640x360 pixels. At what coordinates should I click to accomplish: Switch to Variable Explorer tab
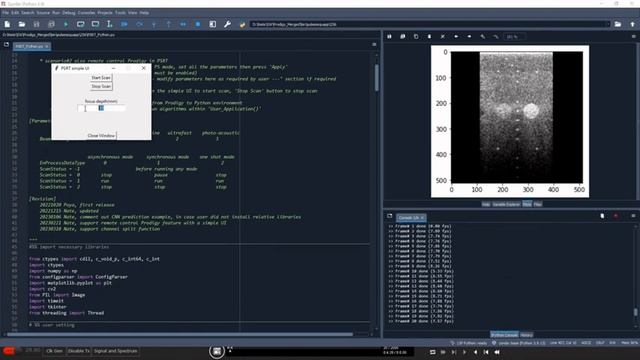point(506,204)
